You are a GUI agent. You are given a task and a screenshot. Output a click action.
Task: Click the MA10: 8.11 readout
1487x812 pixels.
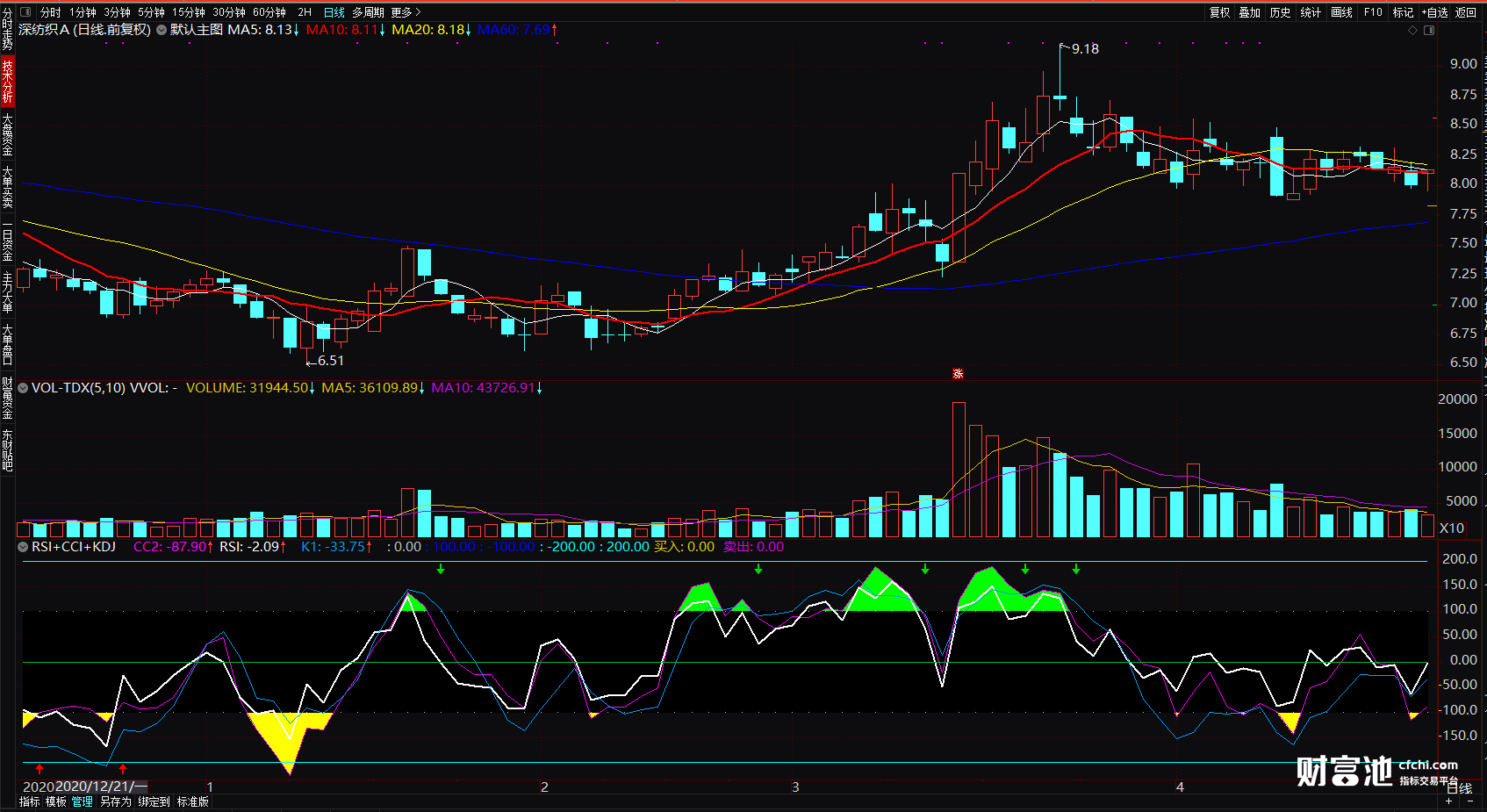(346, 30)
